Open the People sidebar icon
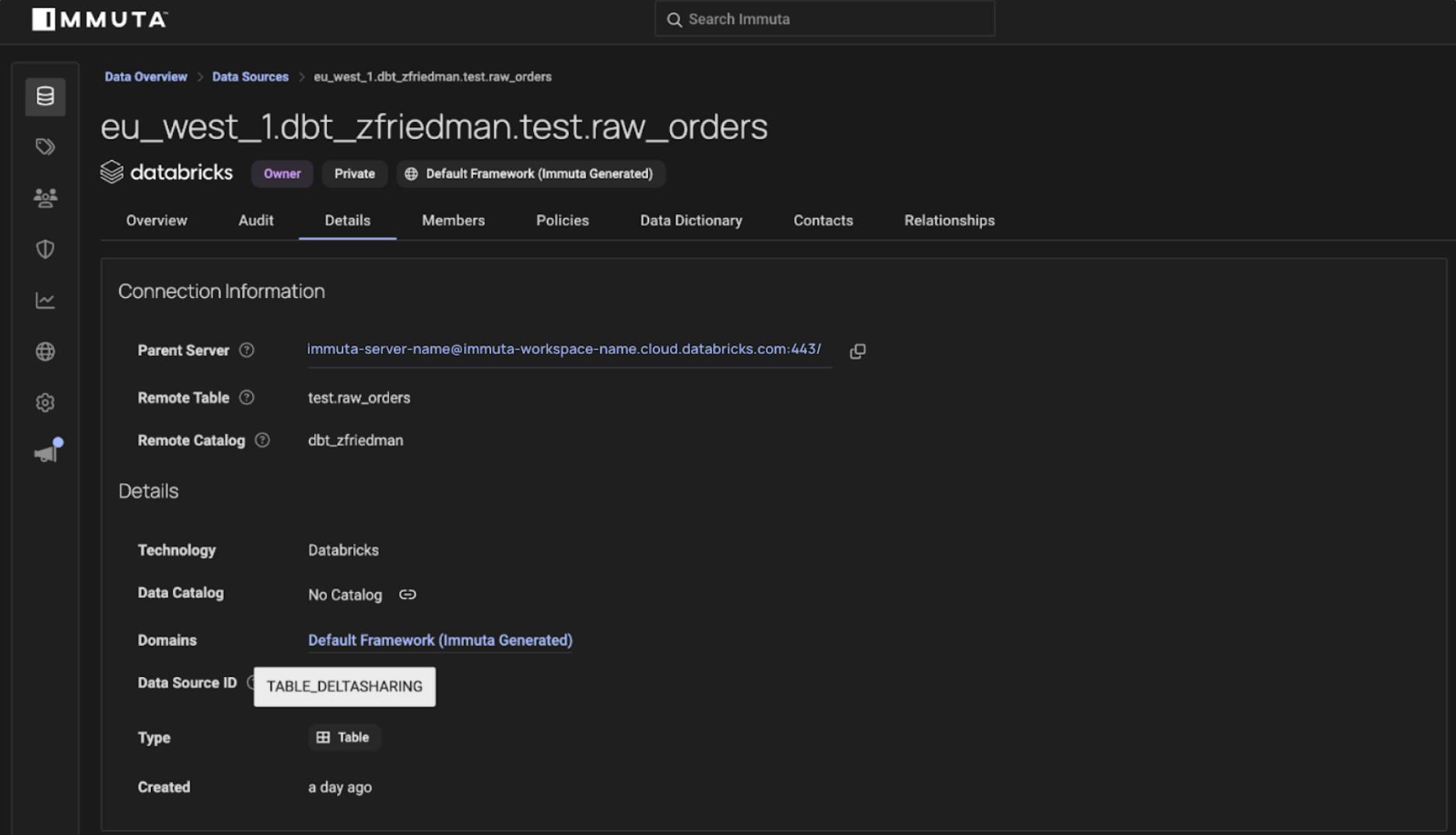 [45, 198]
